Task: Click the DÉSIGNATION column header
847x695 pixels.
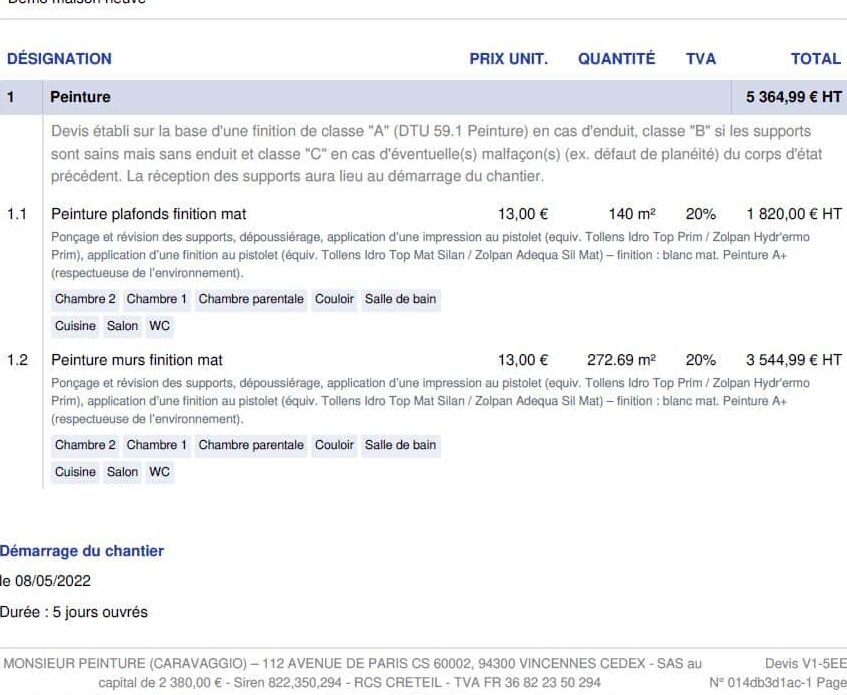Action: pos(59,59)
